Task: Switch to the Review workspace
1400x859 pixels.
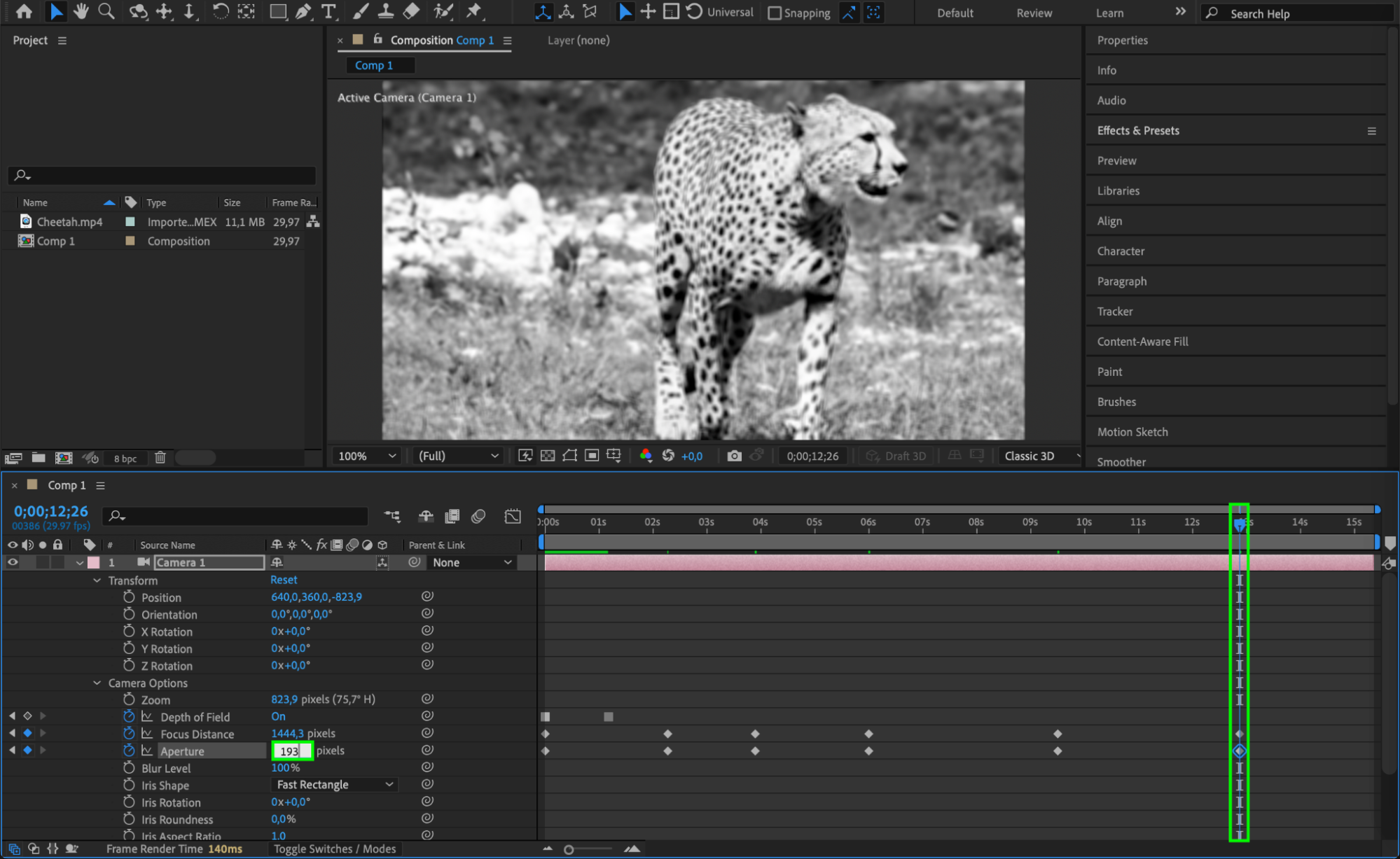Action: (1034, 13)
